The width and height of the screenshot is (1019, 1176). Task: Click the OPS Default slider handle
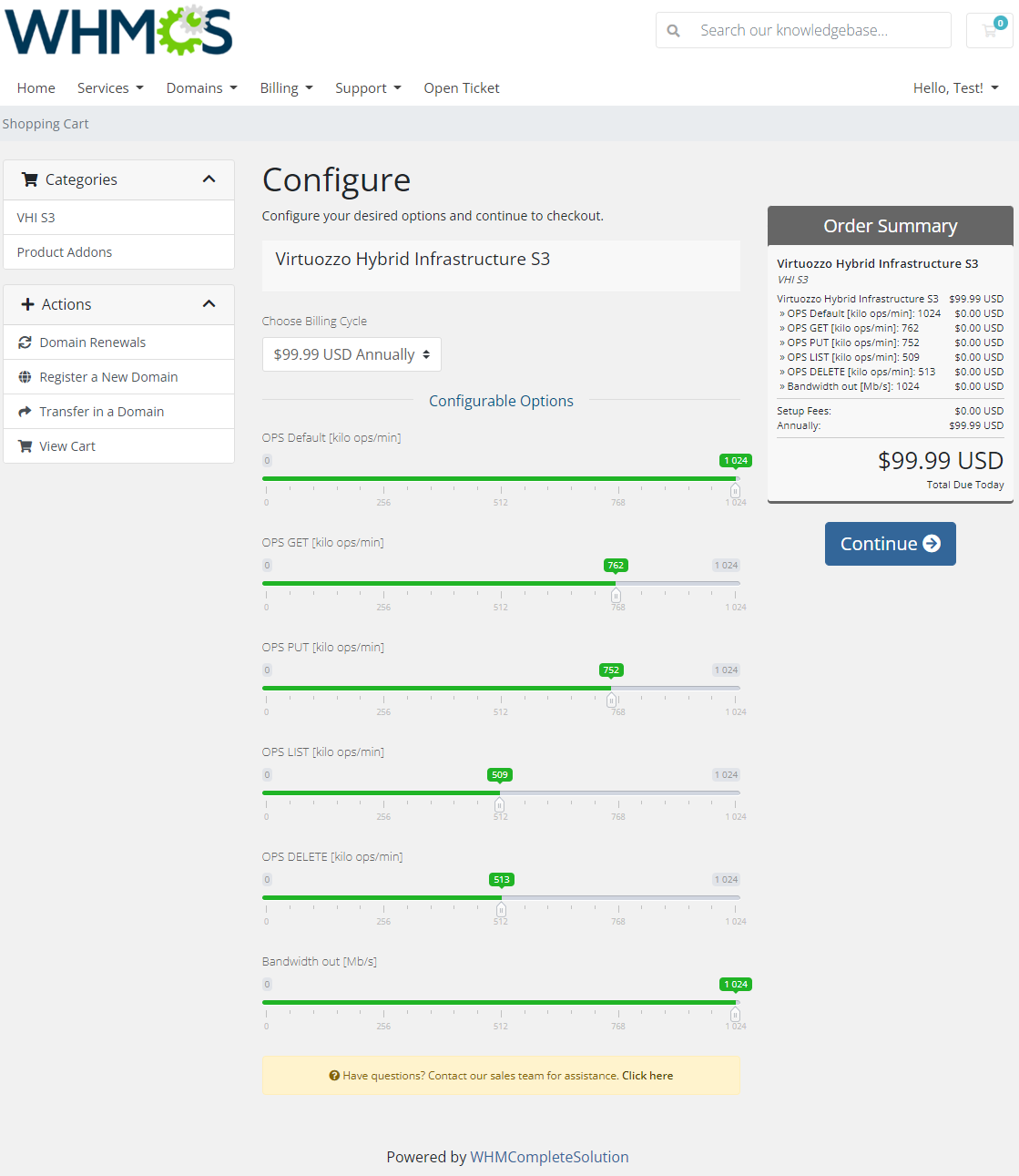point(735,490)
